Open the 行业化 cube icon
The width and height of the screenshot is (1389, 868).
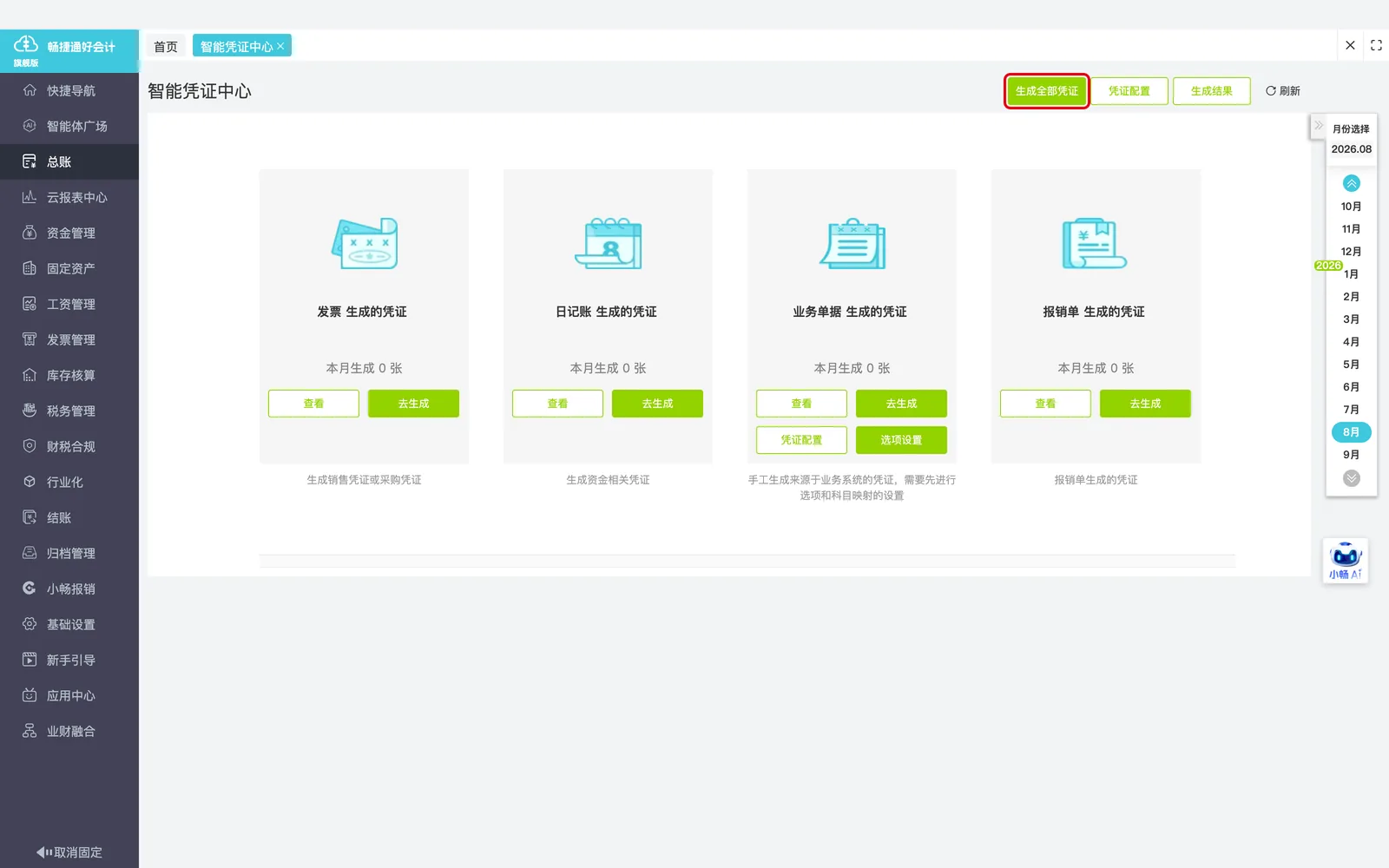30,482
